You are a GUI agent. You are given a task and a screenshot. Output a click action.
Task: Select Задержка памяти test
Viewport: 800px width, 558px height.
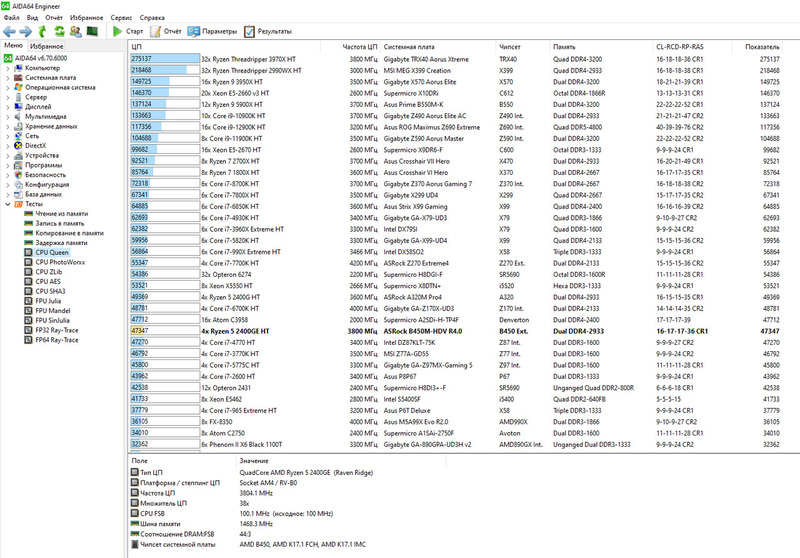(56, 243)
